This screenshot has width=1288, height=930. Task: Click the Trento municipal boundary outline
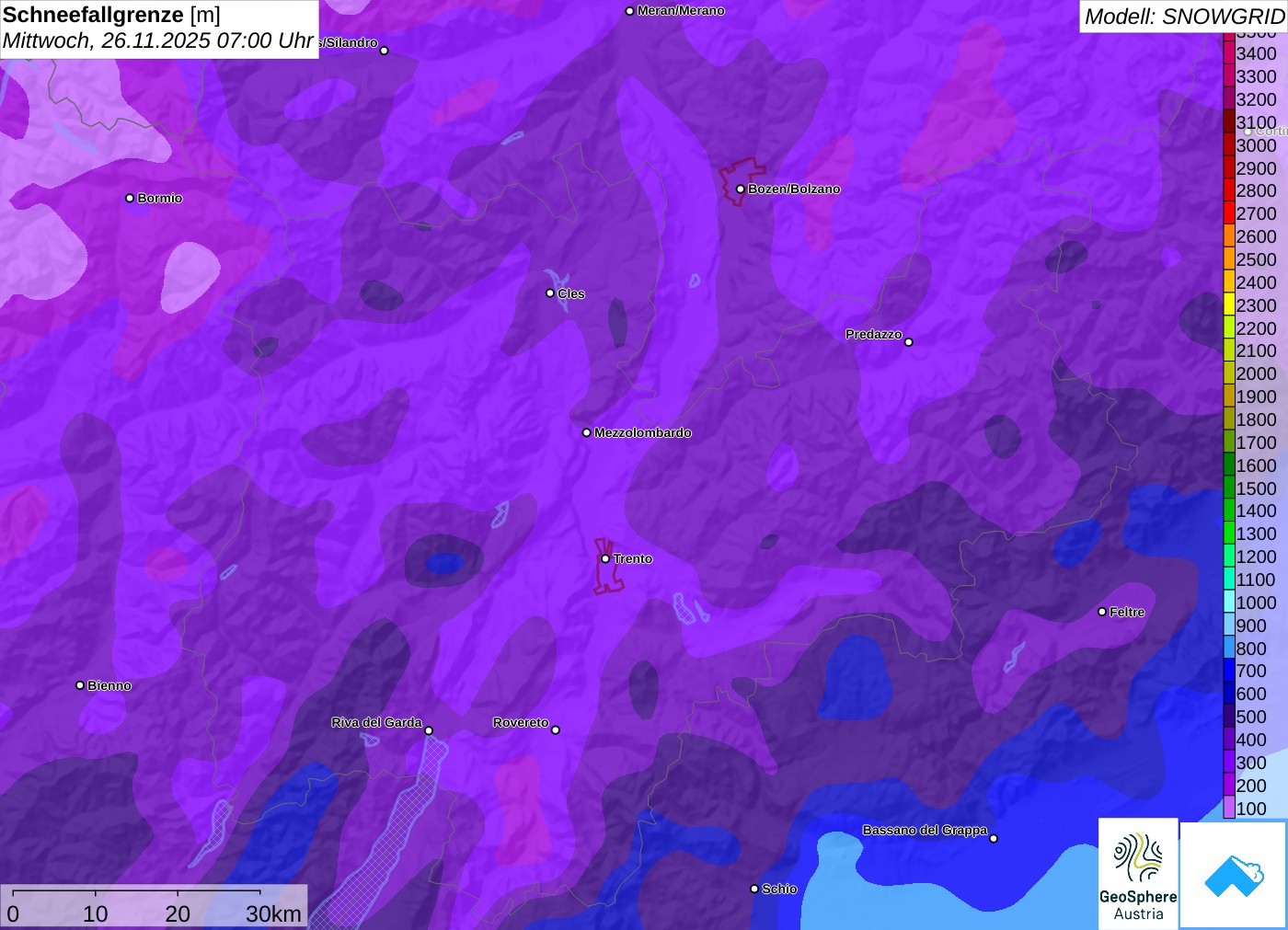click(607, 566)
